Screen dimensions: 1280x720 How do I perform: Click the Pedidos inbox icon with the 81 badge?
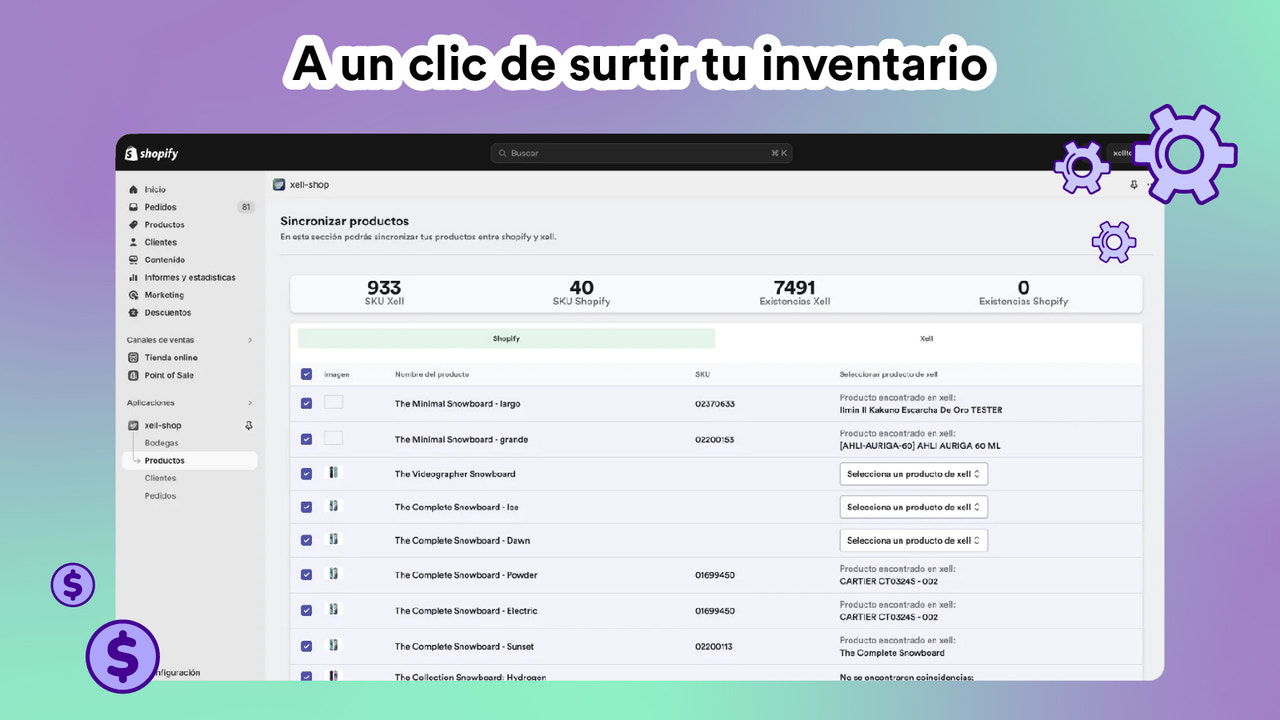[x=133, y=207]
